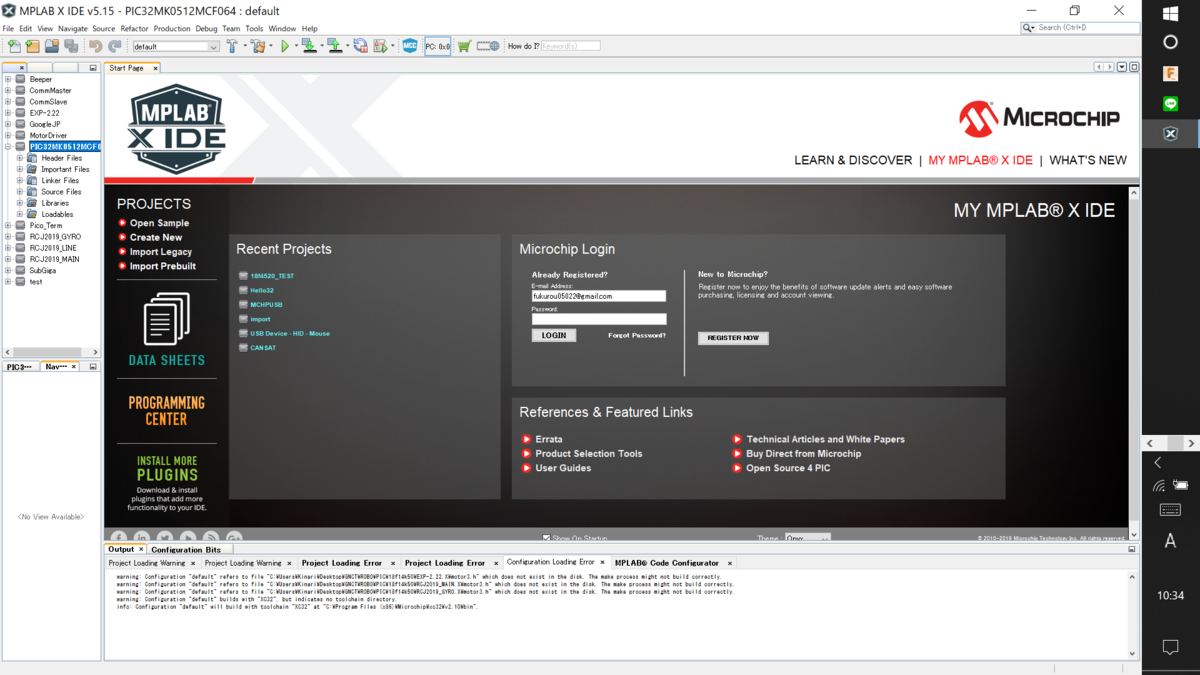Click the Microchip logo
The width and height of the screenshot is (1200, 675).
[1039, 118]
